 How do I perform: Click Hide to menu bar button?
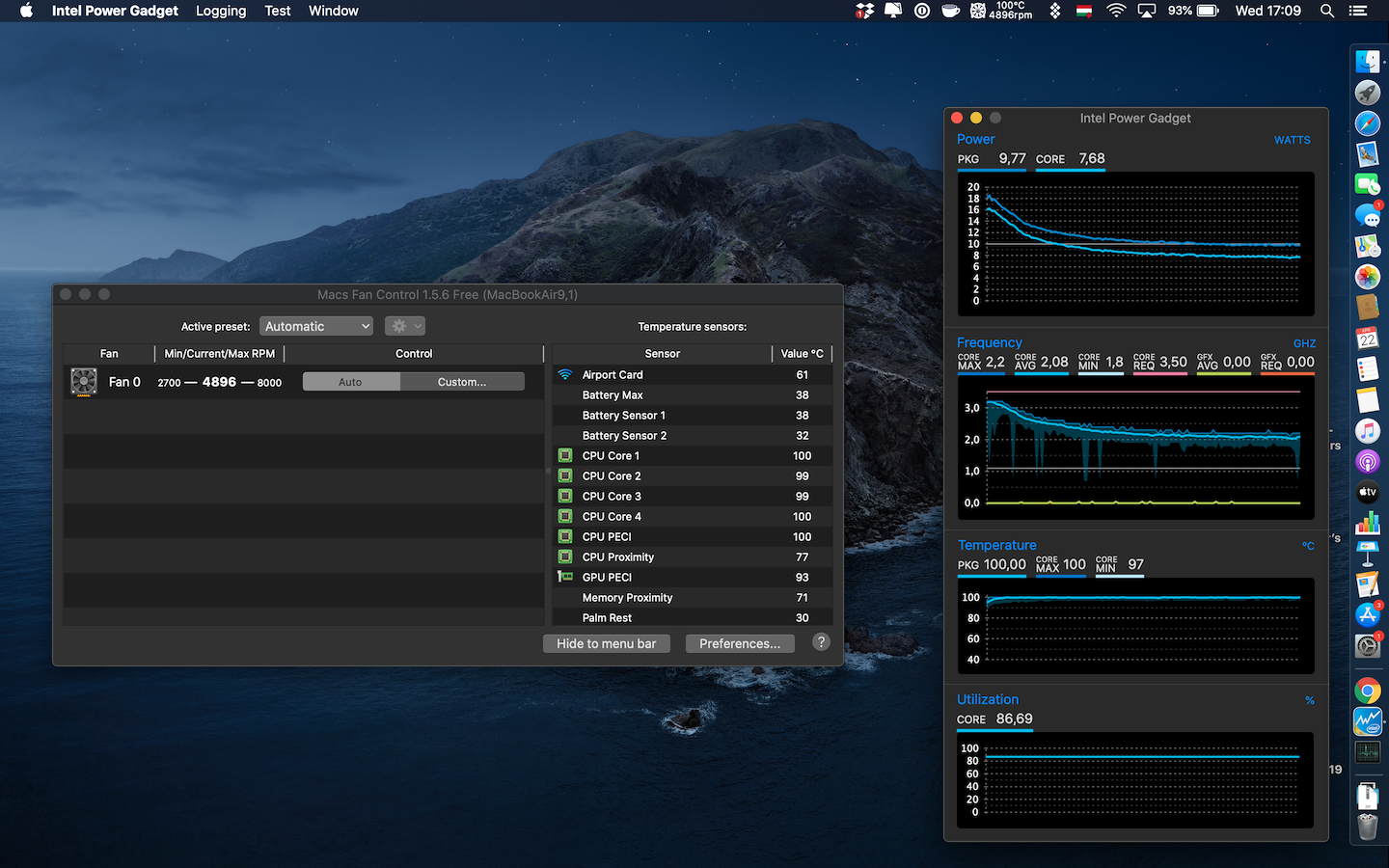pyautogui.click(x=607, y=643)
